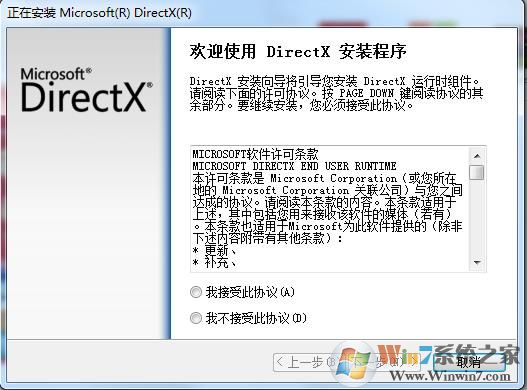The height and width of the screenshot is (390, 527).
Task: Click the scroll-up arrow of the license box
Action: tap(477, 156)
